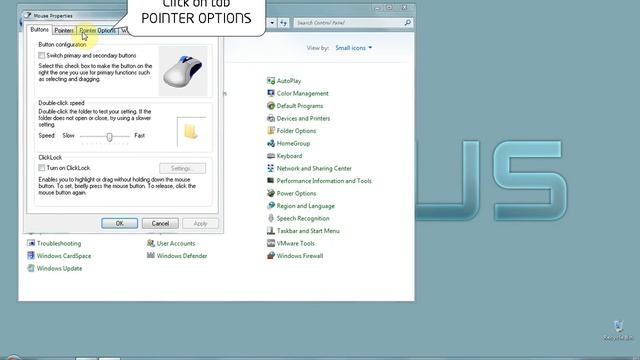Viewport: 640px width, 360px height.
Task: Open Speech Recognition microphone icon
Action: (x=271, y=218)
